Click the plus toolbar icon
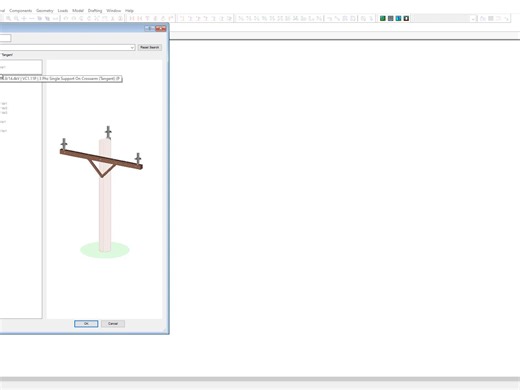 24,18
